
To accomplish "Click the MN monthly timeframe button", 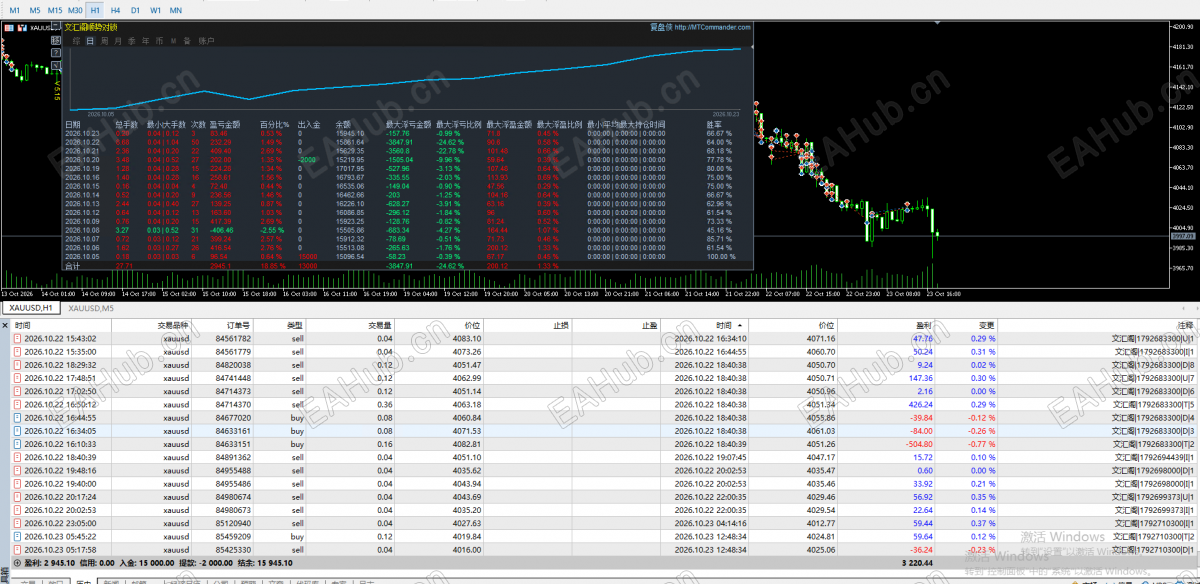I will (176, 10).
